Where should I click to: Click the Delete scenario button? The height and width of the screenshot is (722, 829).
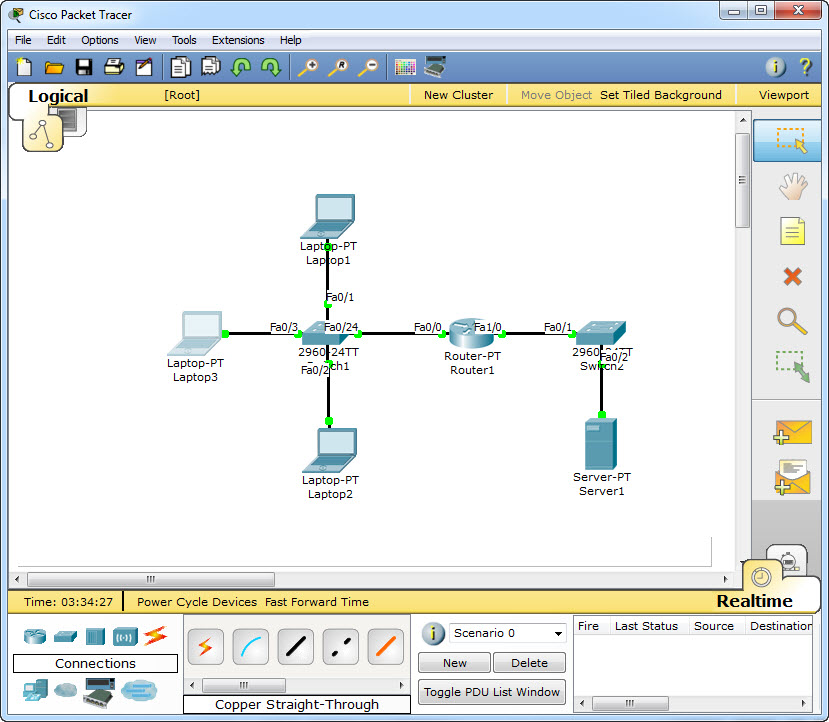(529, 663)
